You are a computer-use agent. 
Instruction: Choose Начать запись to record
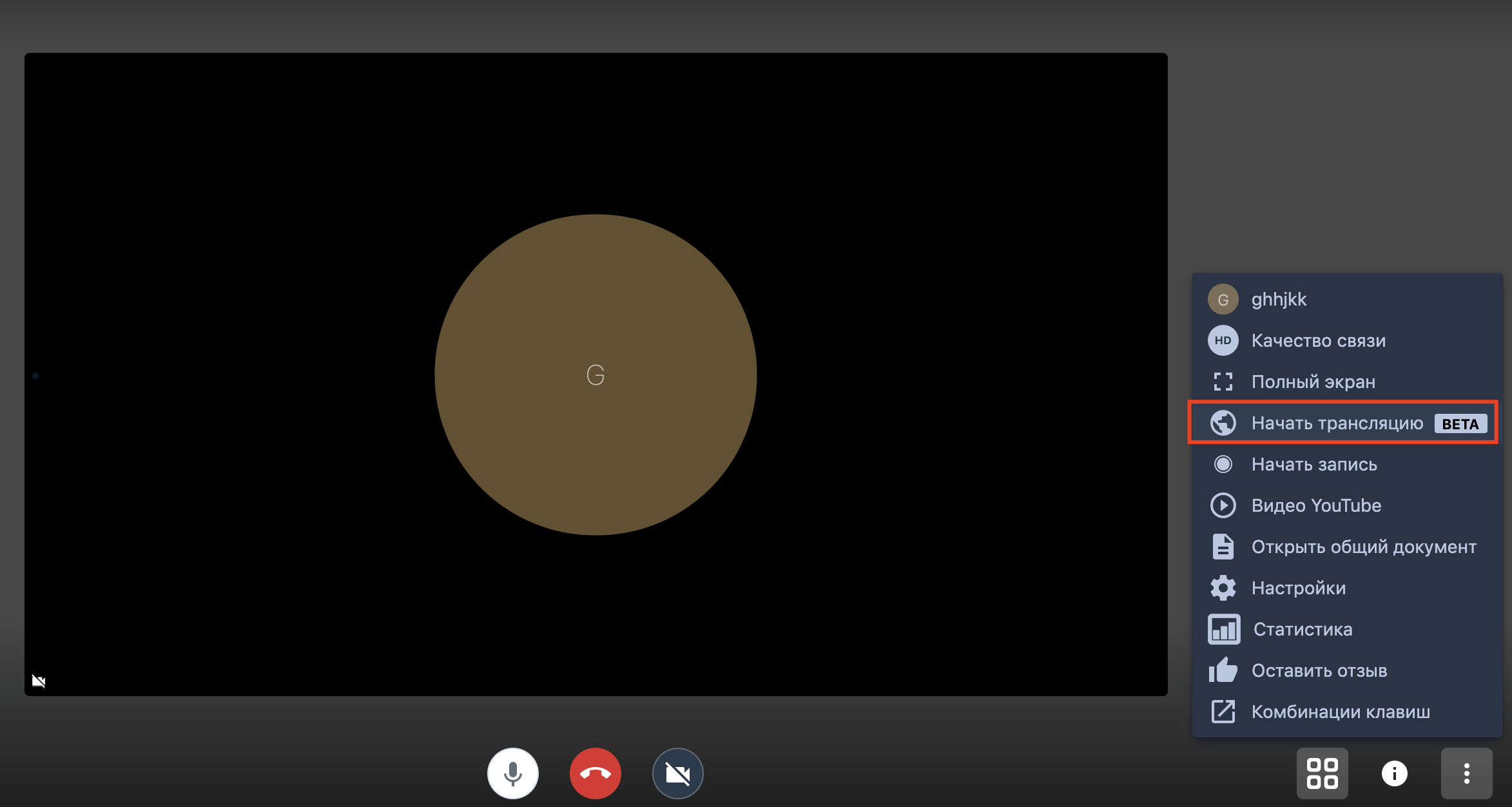[x=1313, y=464]
